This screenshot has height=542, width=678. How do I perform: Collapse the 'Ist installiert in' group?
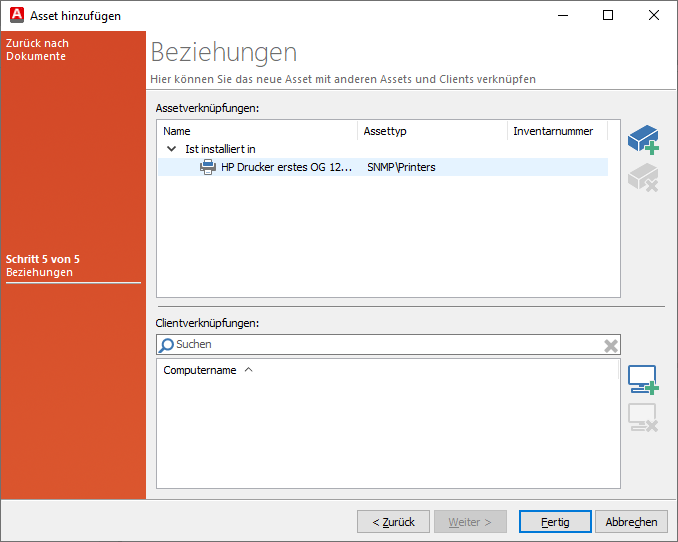[171, 149]
